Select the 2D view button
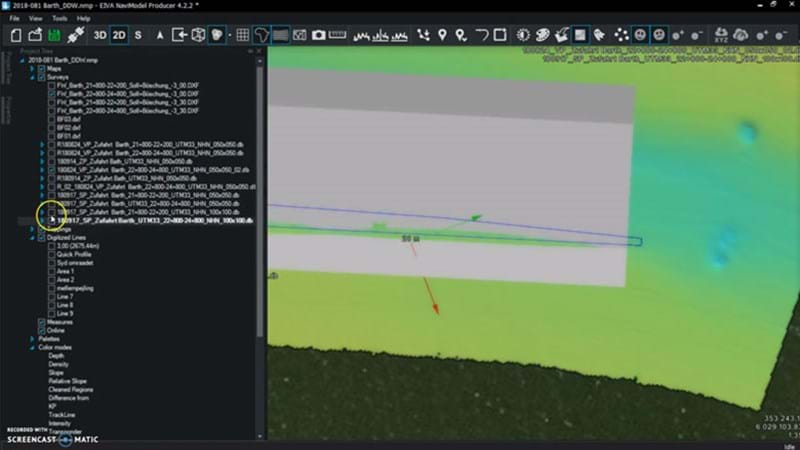Viewport: 800px width, 450px height. 119,35
